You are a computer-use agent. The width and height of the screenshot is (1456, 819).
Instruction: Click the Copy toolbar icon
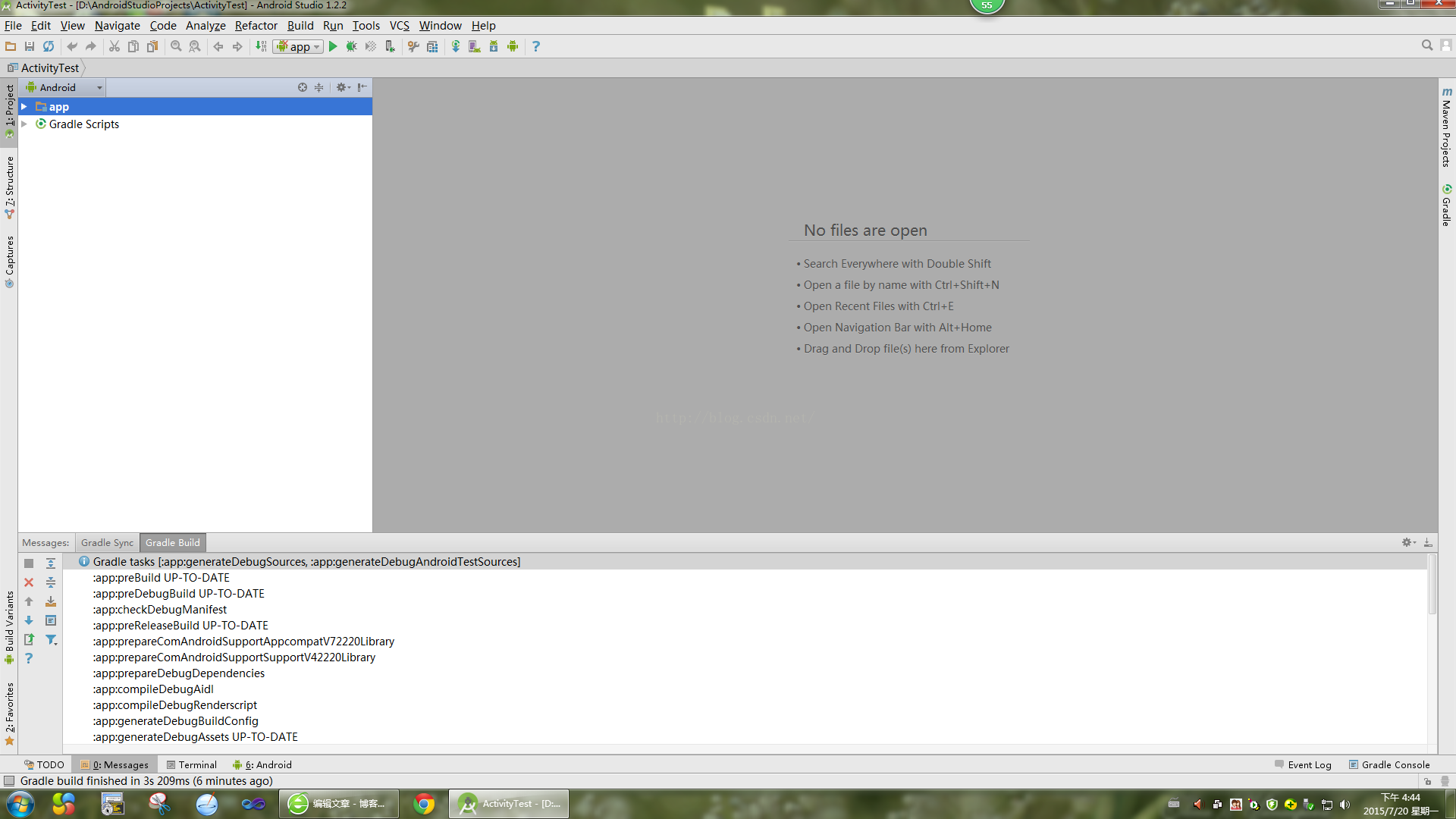[x=133, y=46]
